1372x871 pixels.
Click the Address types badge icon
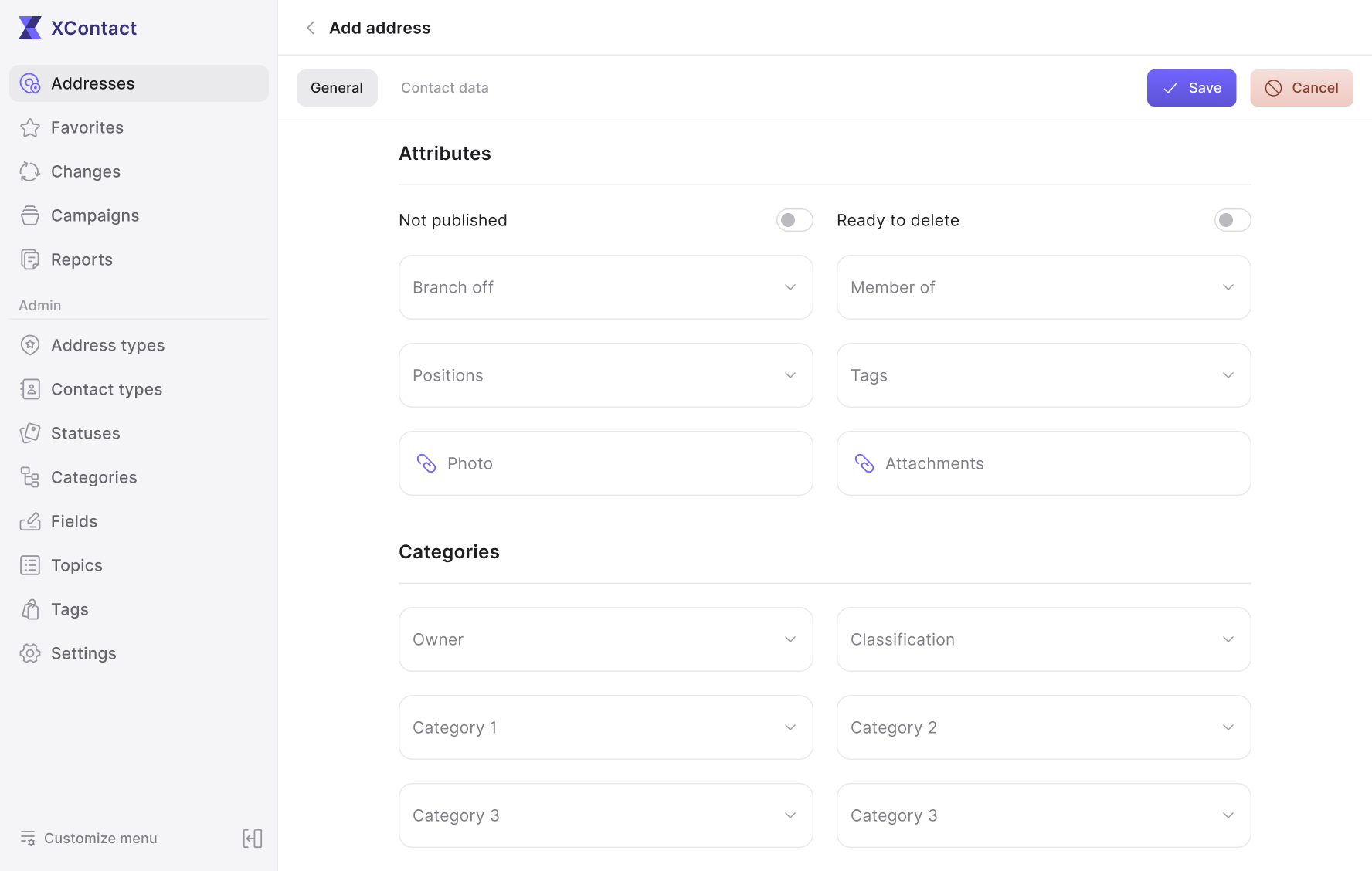coord(30,345)
